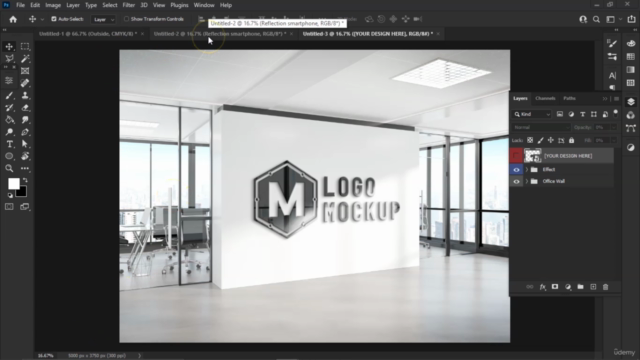The width and height of the screenshot is (640, 360).
Task: Show the [YOUR DESIGN HERE] layer visibility
Action: [x=516, y=156]
